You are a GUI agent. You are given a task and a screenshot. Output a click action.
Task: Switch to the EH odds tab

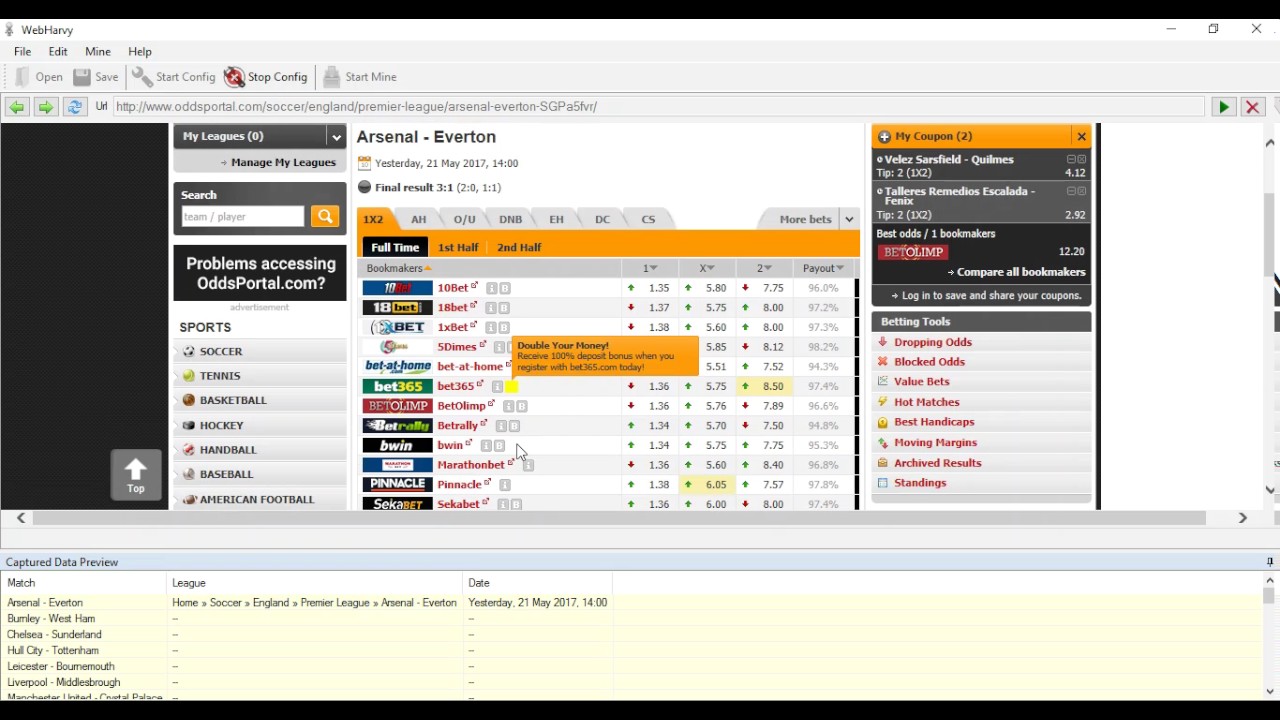point(557,219)
